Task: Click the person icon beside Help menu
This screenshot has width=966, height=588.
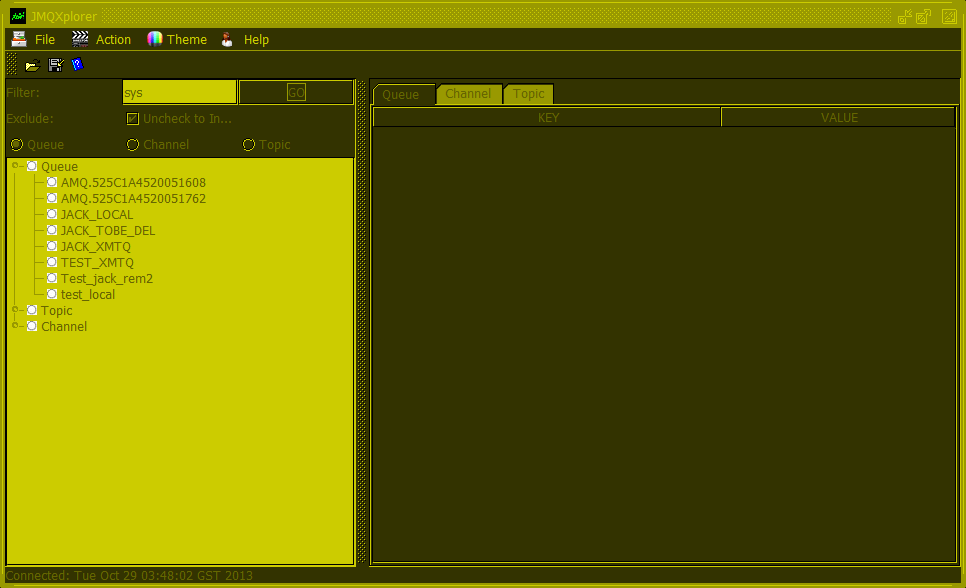Action: pos(227,39)
